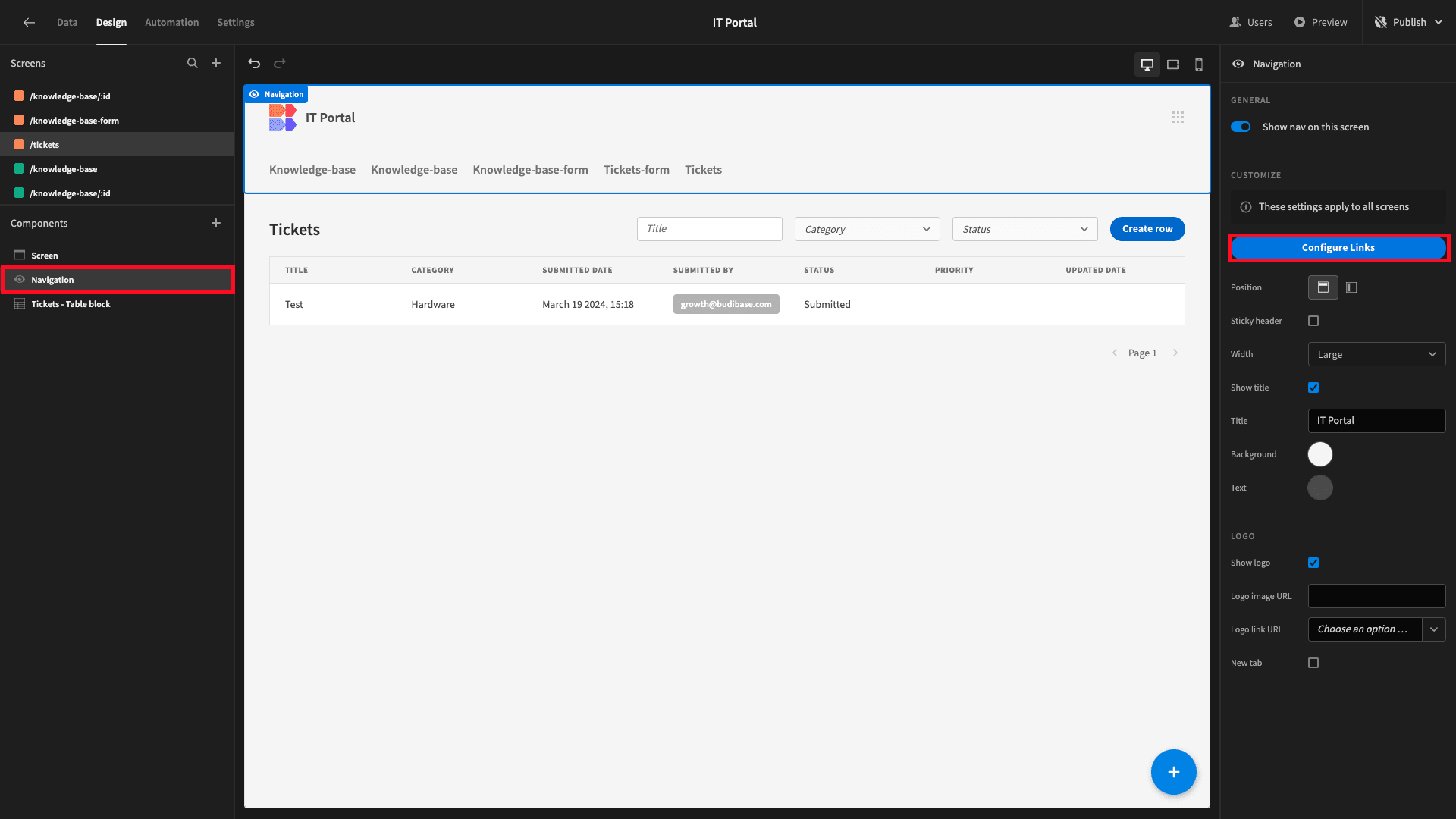The height and width of the screenshot is (819, 1456).
Task: Open the Background color swatch
Action: coord(1319,454)
